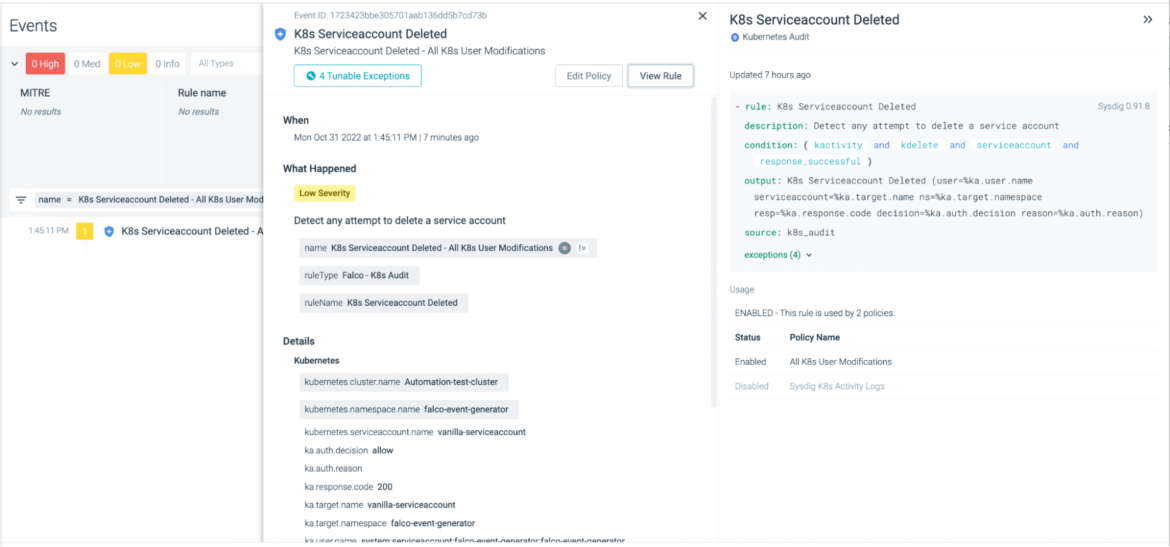The image size is (1170, 547).
Task: Click kubernetes.serviceaccount.name vanilla-serviceaccount value
Action: point(482,432)
